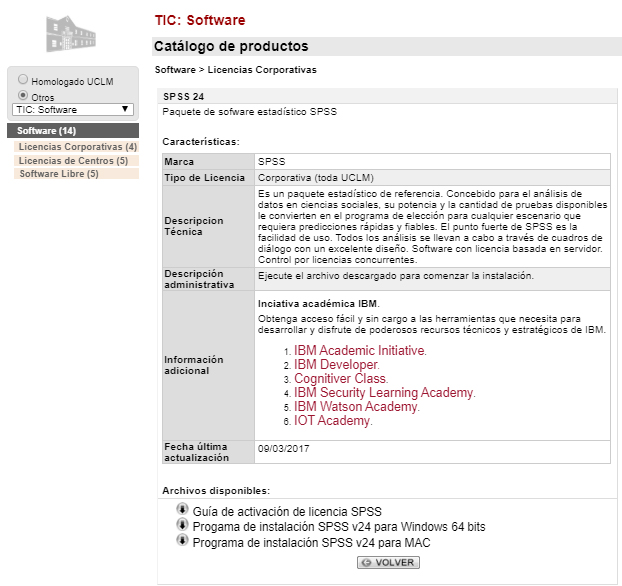Click the Inciativa académica IBM heading
Image resolution: width=622 pixels, height=586 pixels.
(x=319, y=304)
